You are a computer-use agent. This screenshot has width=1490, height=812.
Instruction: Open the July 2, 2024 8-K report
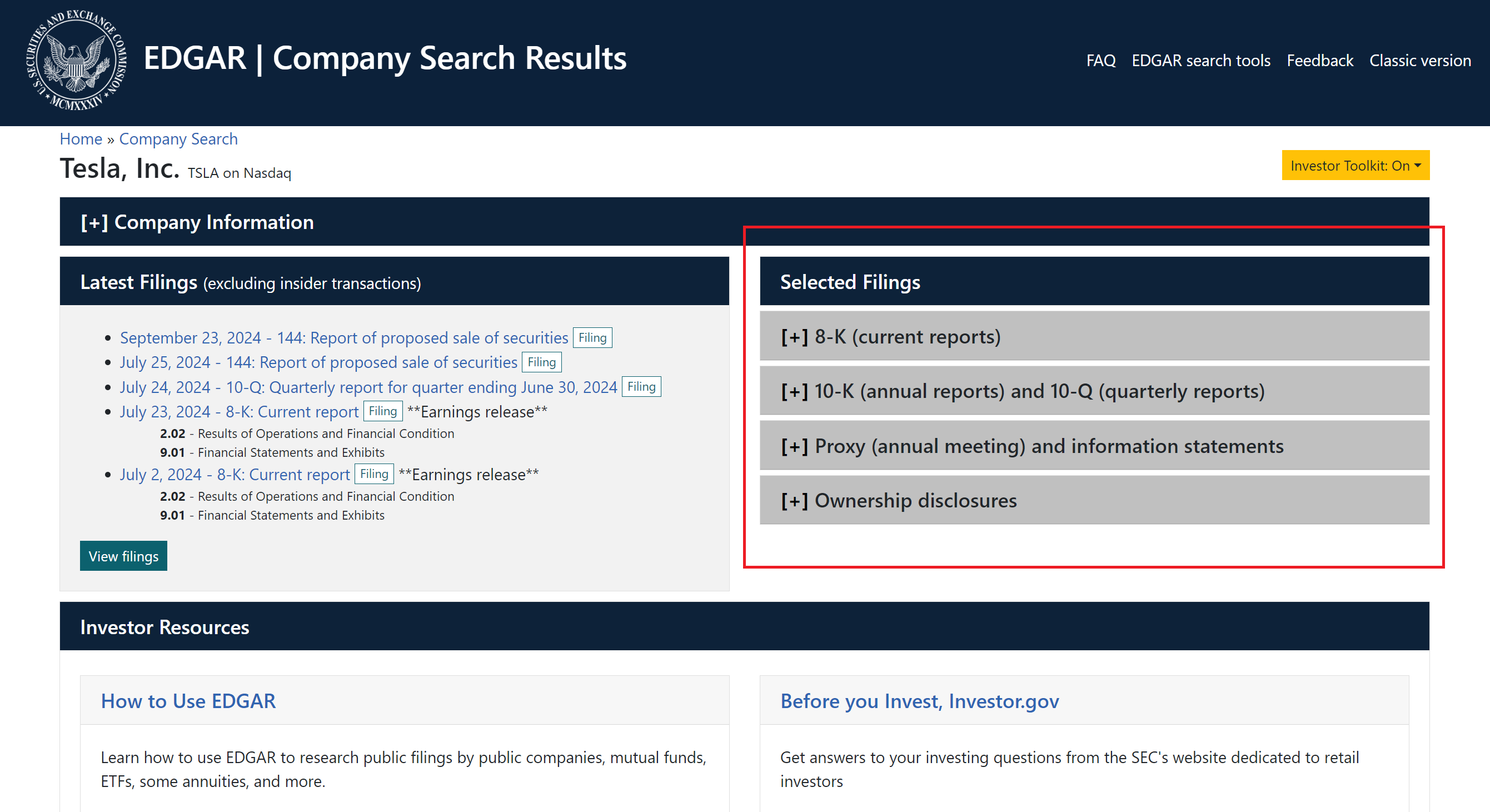pos(235,474)
